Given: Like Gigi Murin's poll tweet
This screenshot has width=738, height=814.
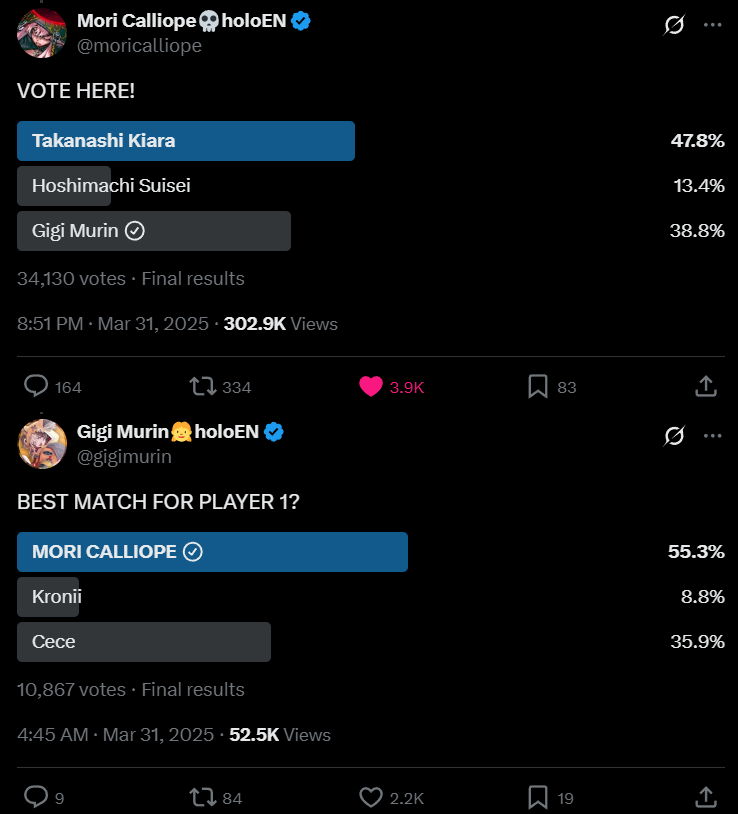Looking at the screenshot, I should pyautogui.click(x=371, y=797).
